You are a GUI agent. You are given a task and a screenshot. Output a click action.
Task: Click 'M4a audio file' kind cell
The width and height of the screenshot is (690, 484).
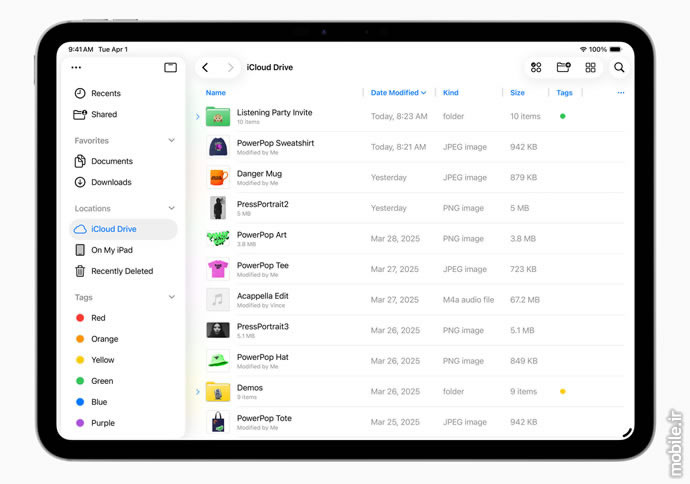click(x=468, y=300)
